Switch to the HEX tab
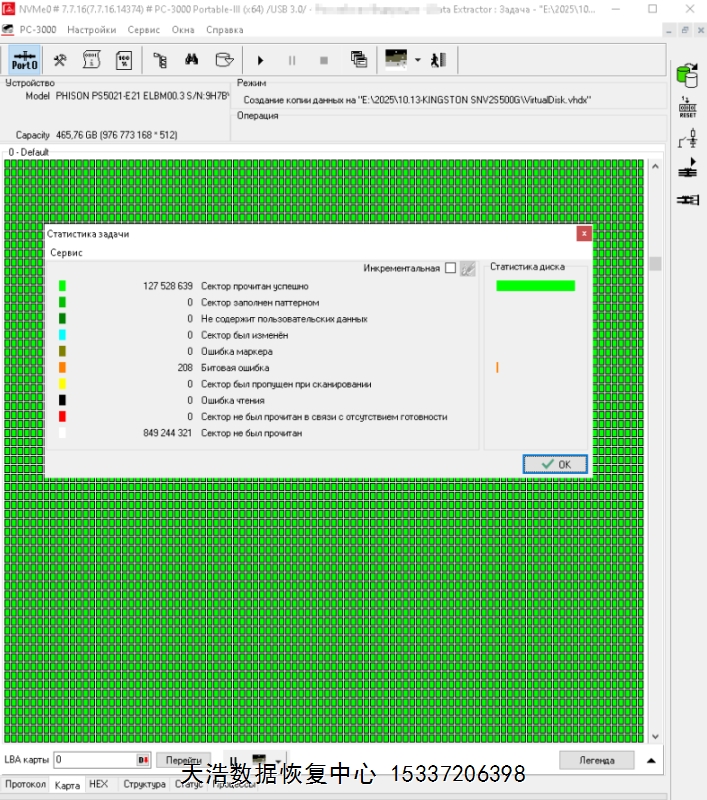Viewport: 707px width, 800px height. point(99,785)
